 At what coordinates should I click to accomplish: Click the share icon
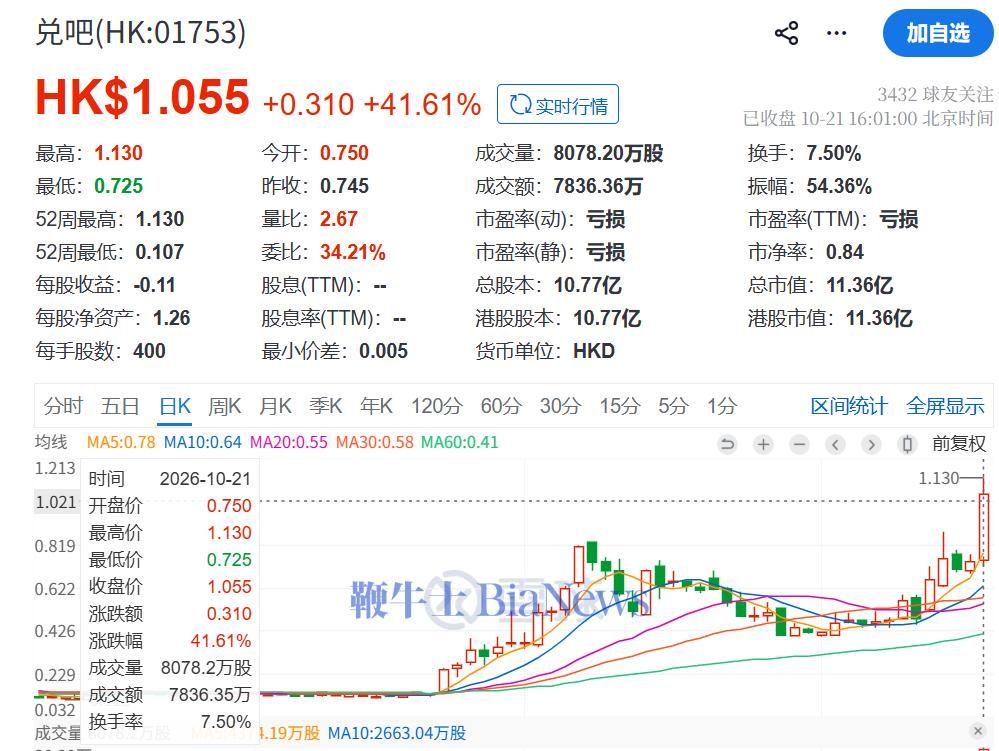[x=786, y=33]
